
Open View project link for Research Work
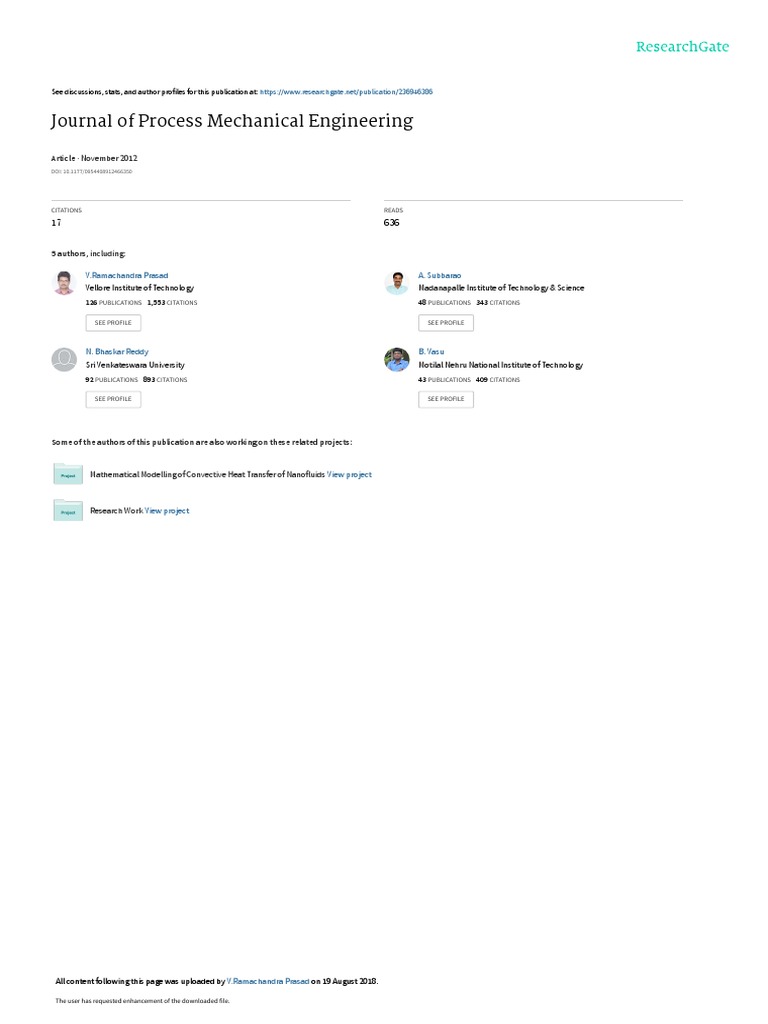[167, 511]
